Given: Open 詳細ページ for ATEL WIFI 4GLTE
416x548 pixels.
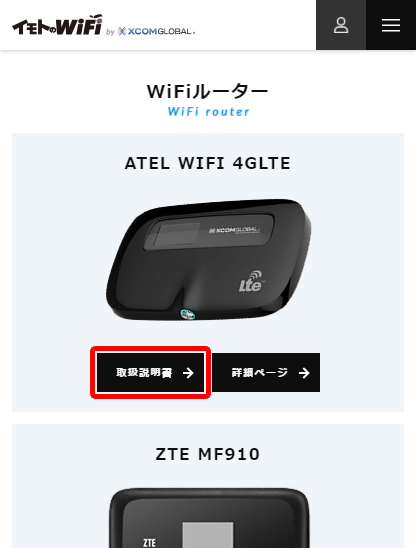Looking at the screenshot, I should coord(266,373).
